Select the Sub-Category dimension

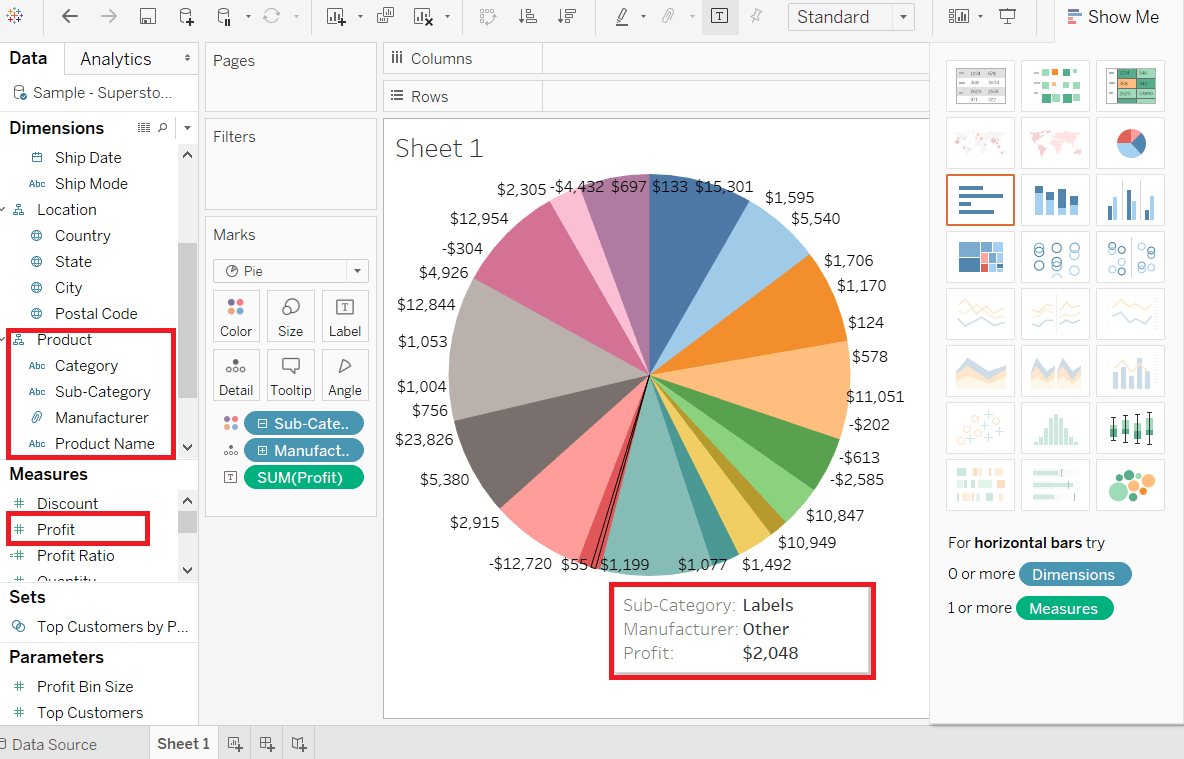point(103,391)
